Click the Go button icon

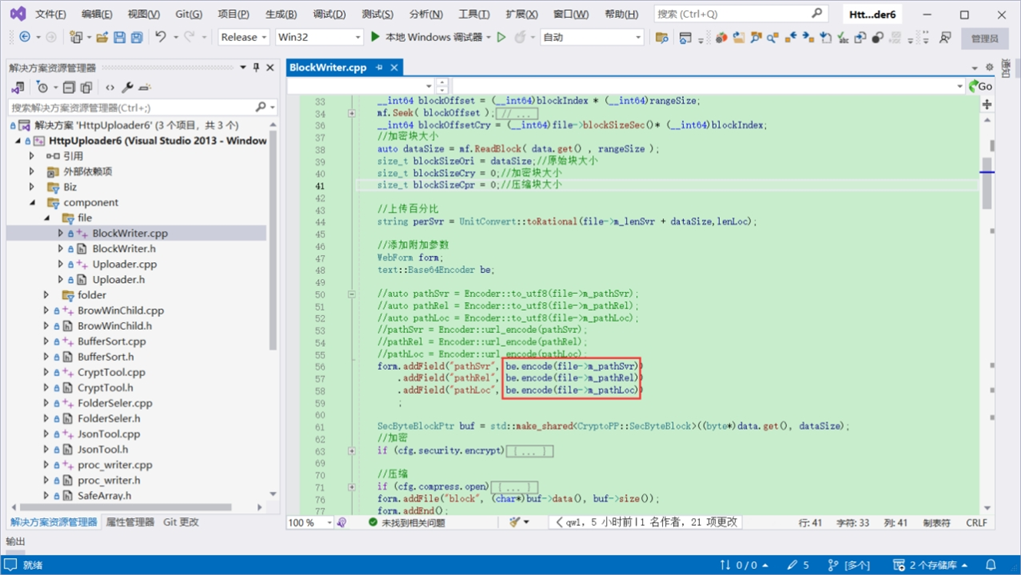tap(981, 86)
